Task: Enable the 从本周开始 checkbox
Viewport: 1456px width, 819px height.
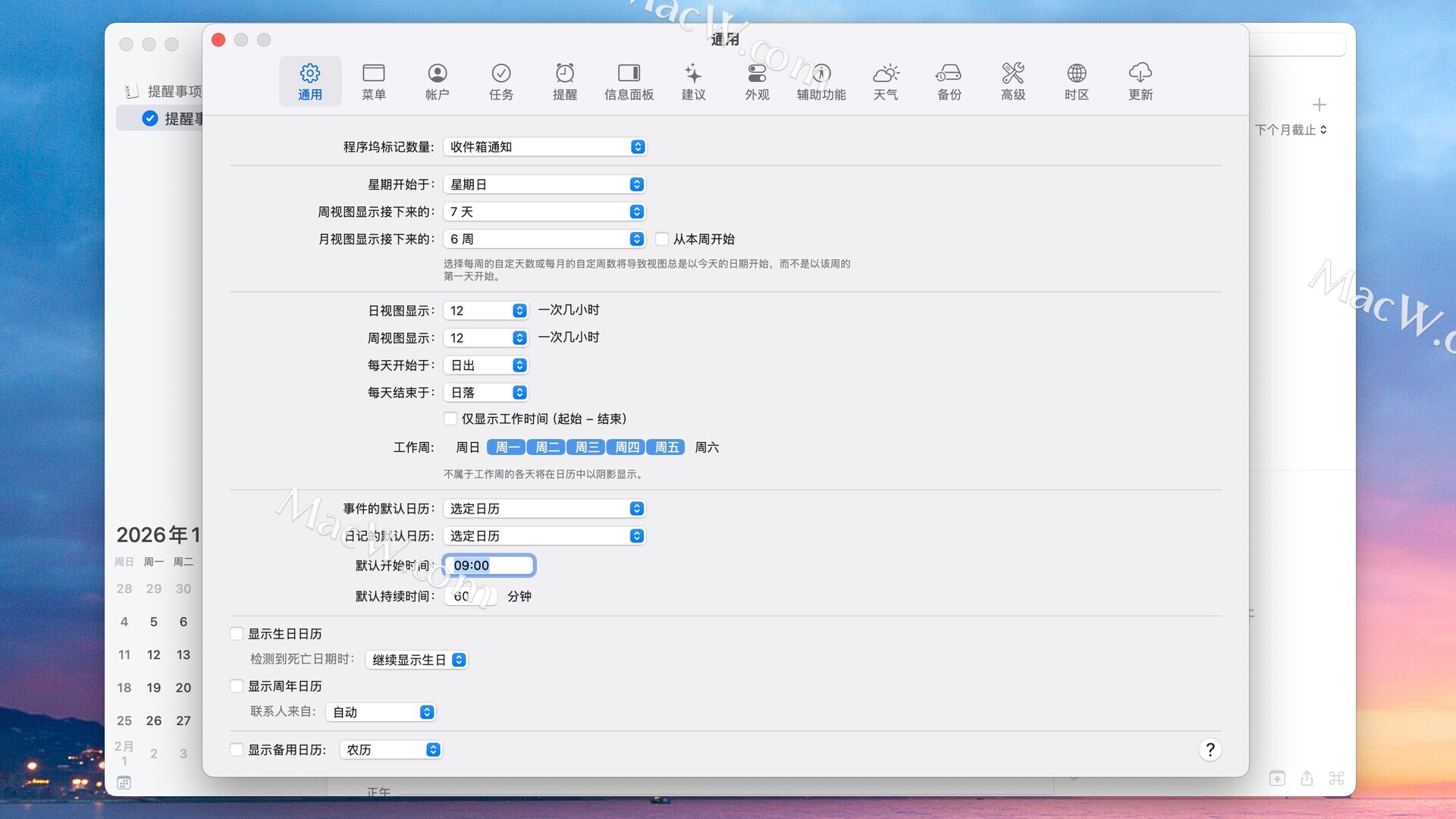Action: click(662, 239)
